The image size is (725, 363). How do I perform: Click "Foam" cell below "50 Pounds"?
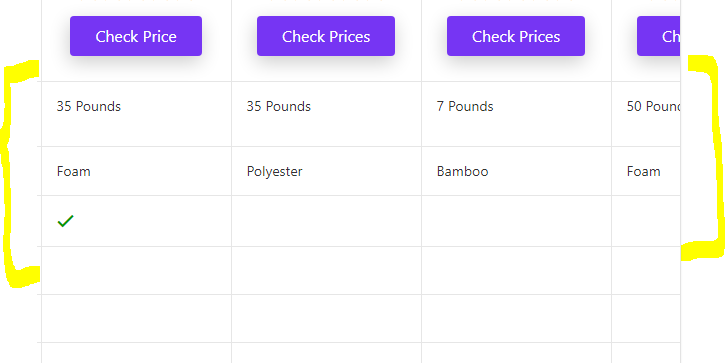click(646, 171)
